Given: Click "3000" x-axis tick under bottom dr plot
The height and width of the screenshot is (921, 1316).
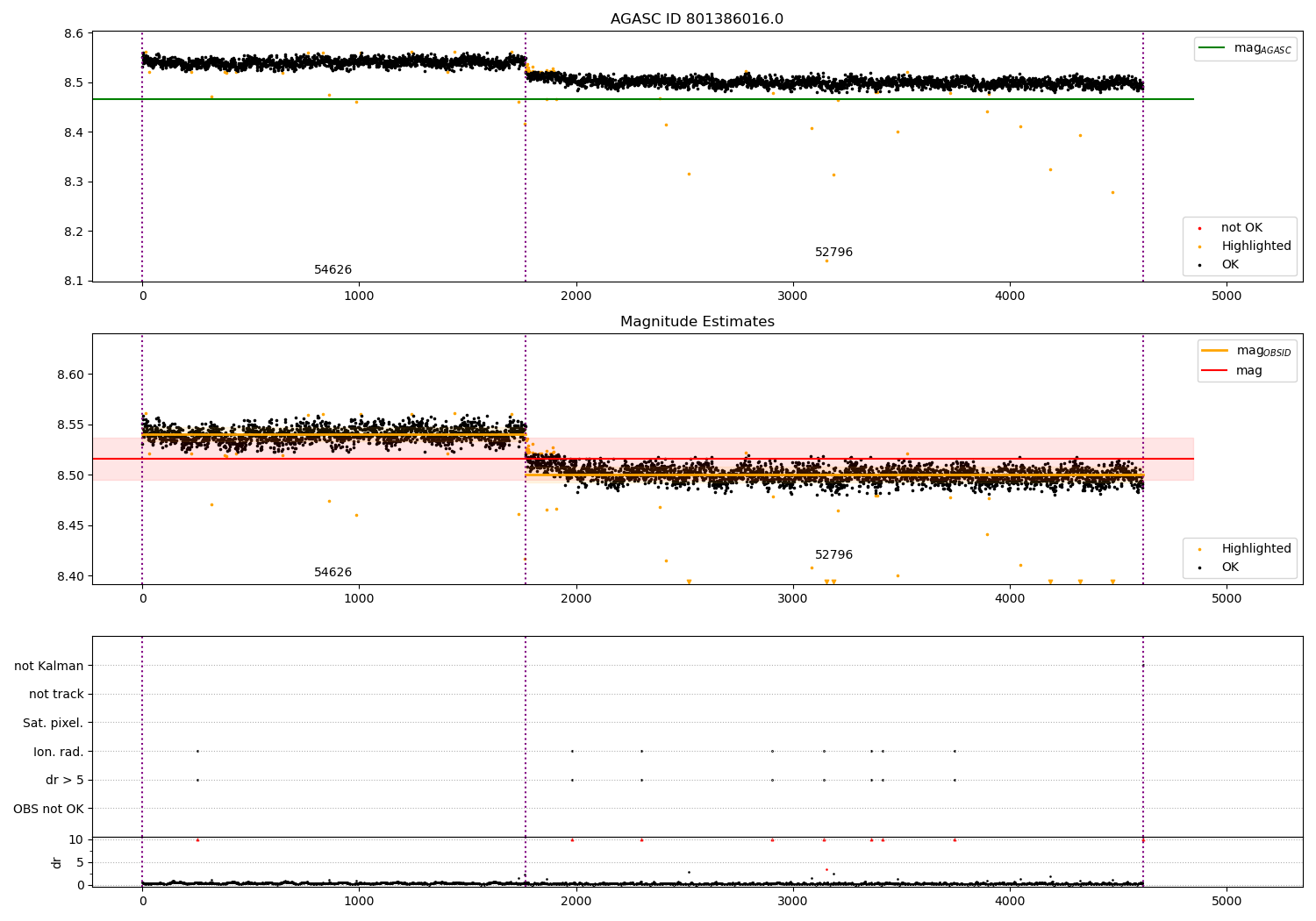Looking at the screenshot, I should pyautogui.click(x=793, y=901).
